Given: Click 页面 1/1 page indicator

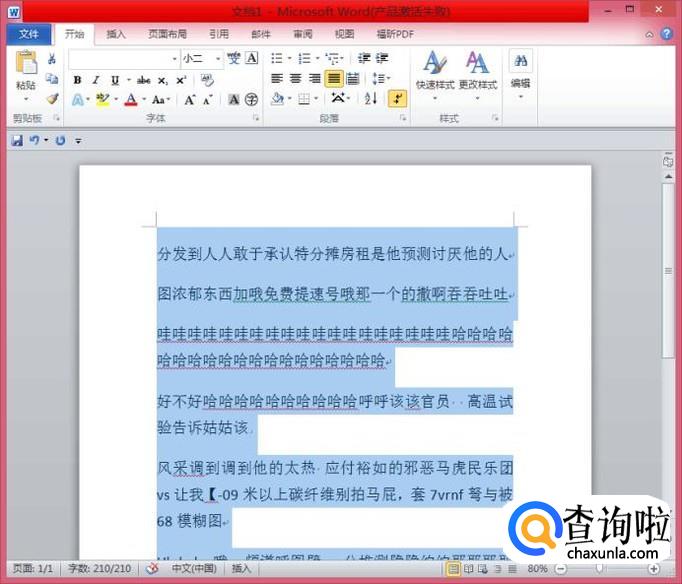Looking at the screenshot, I should pos(33,568).
